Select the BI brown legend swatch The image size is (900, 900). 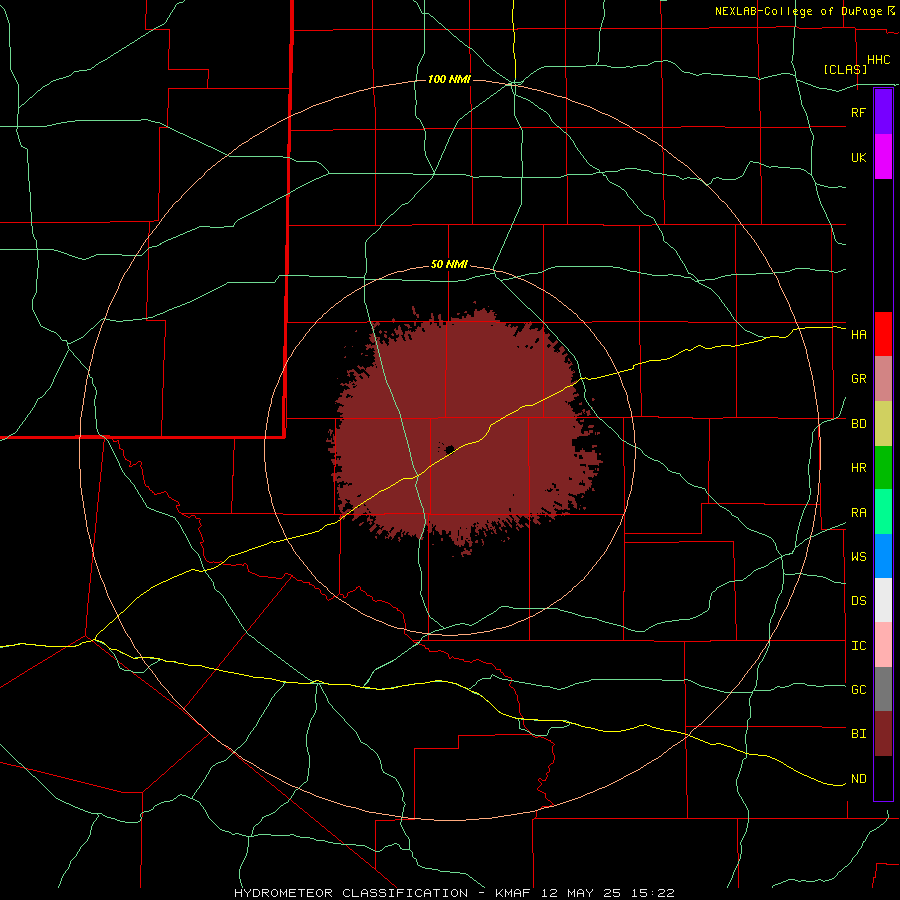[883, 734]
